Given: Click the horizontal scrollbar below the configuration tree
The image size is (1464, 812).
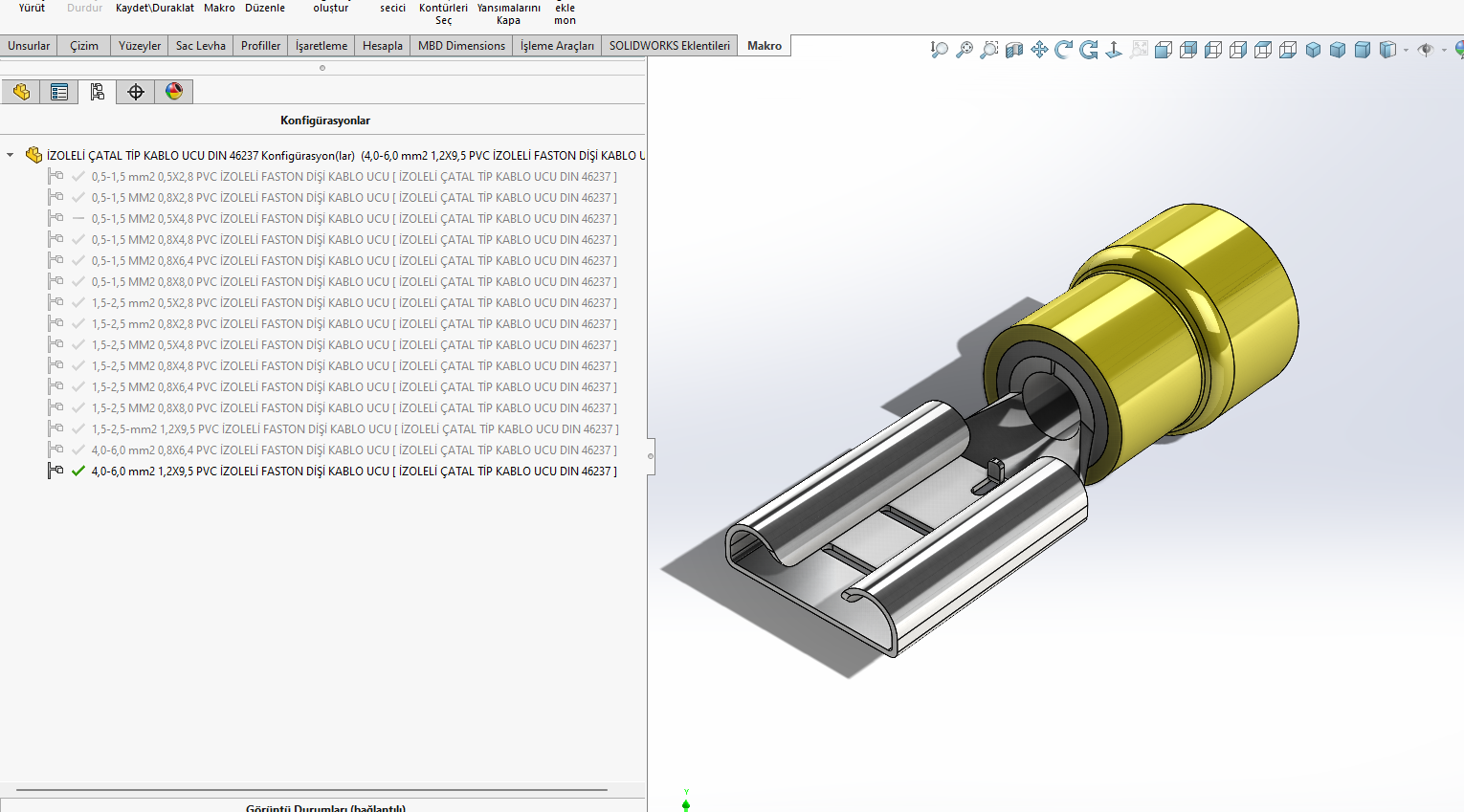Looking at the screenshot, I should [x=312, y=791].
